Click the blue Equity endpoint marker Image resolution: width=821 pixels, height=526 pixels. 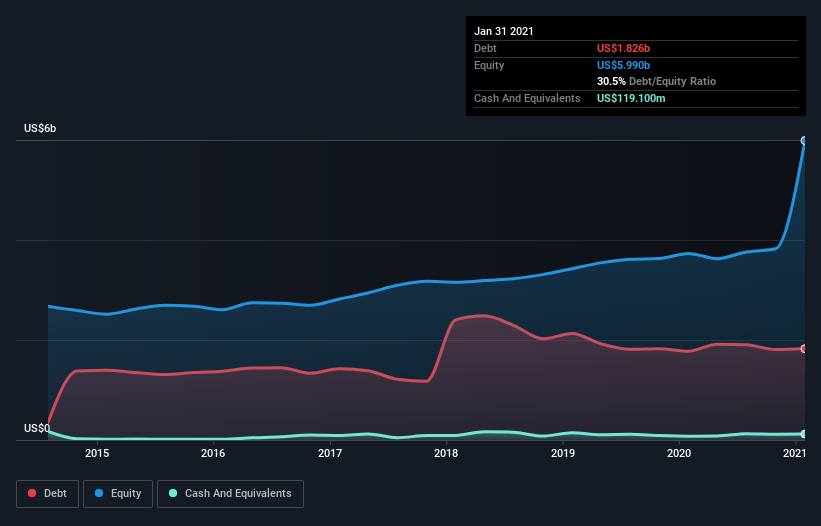pyautogui.click(x=804, y=140)
